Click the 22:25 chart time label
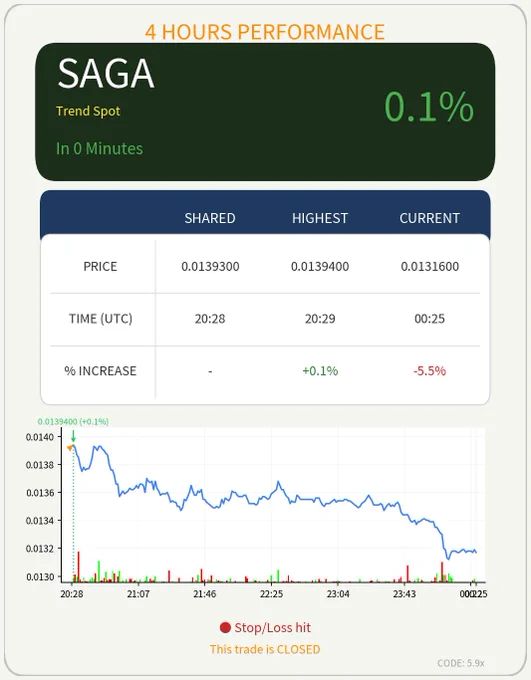 click(271, 594)
